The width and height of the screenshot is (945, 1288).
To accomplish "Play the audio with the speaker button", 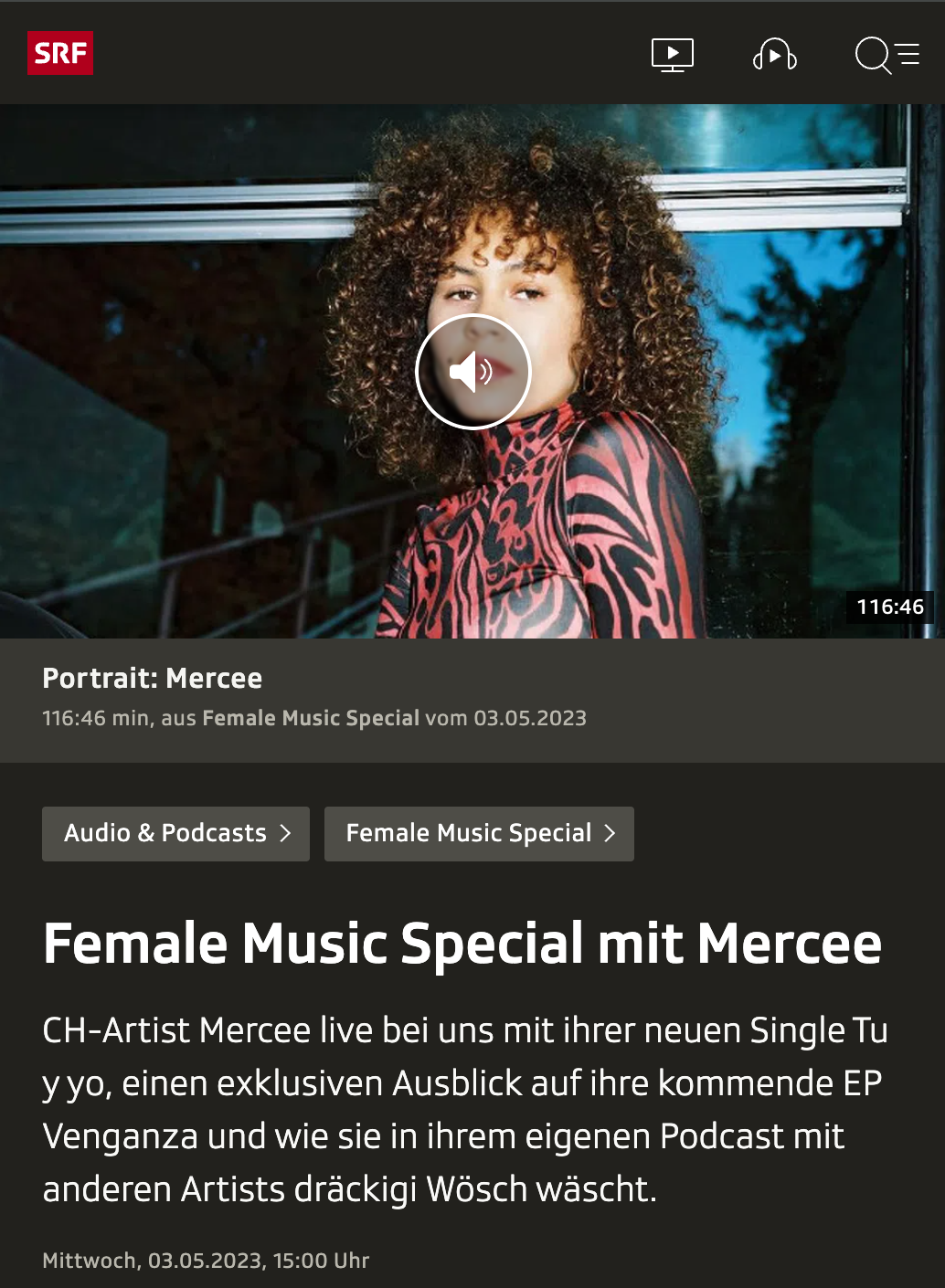I will pos(472,372).
